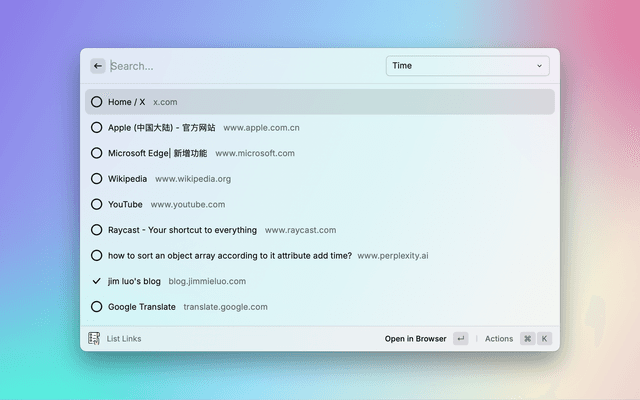Check the circle next to Apple website

pos(96,127)
